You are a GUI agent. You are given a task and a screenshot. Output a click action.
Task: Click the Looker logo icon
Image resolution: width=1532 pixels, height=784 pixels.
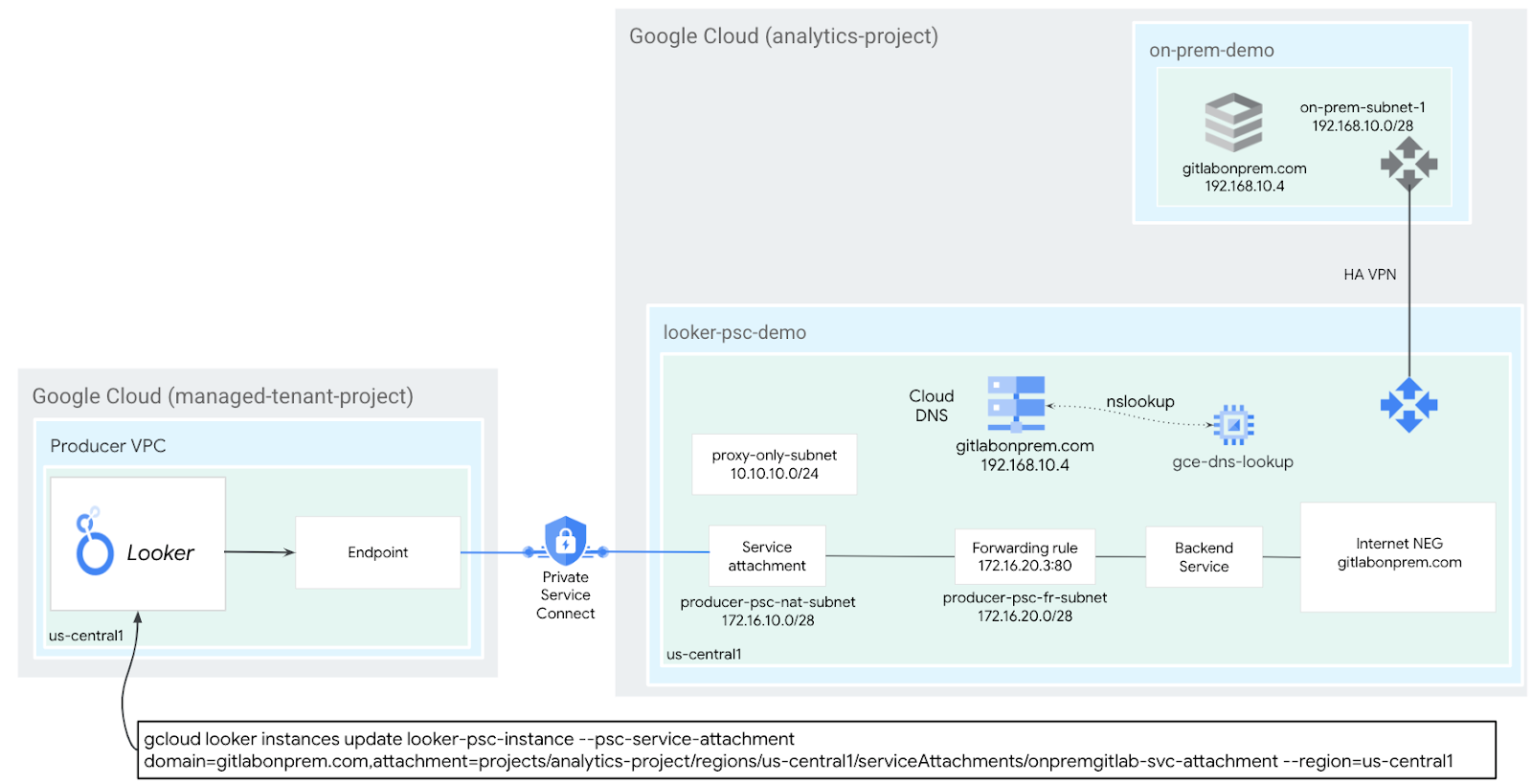coord(95,542)
